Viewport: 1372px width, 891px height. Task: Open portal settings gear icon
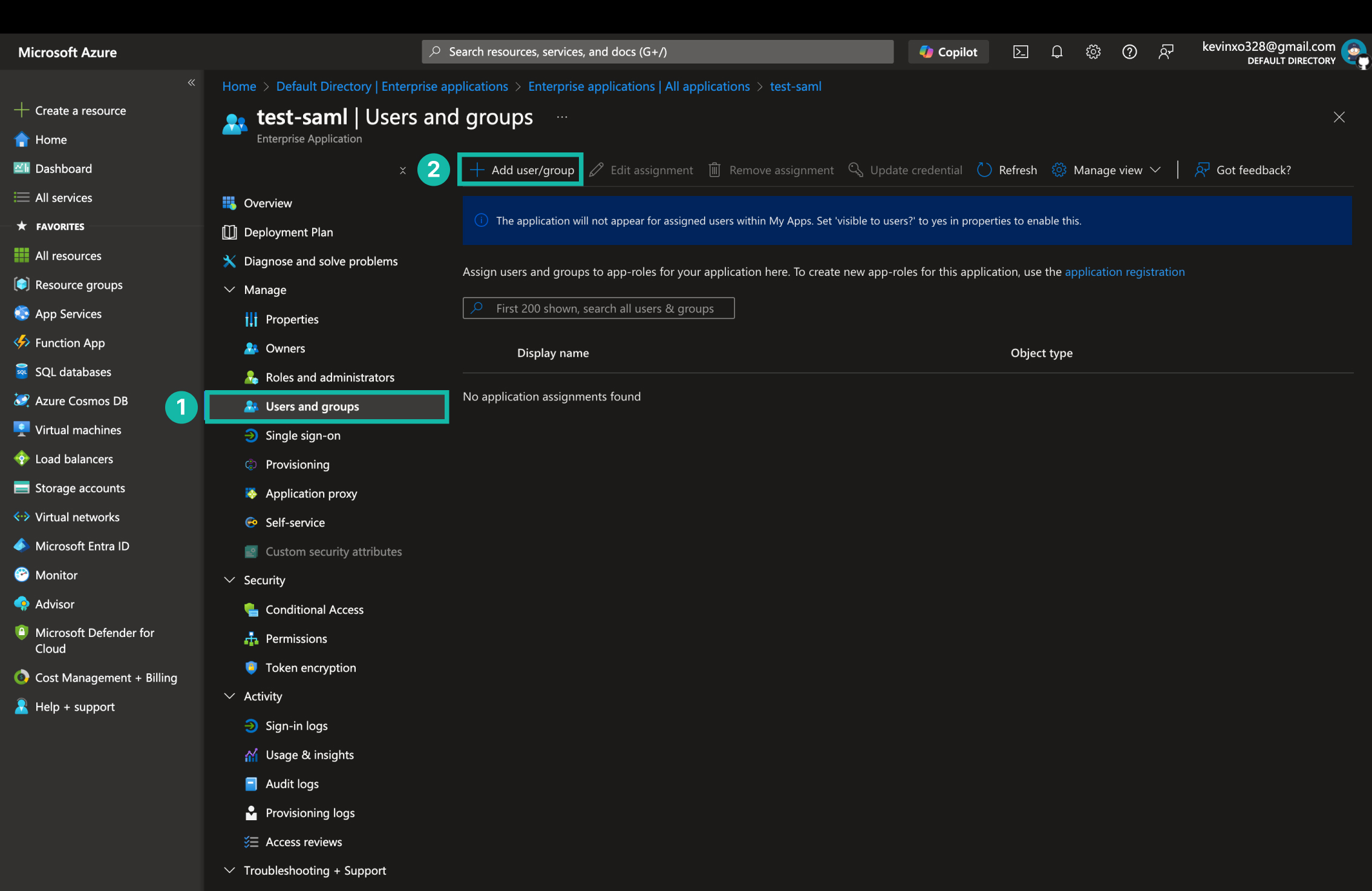[1093, 52]
